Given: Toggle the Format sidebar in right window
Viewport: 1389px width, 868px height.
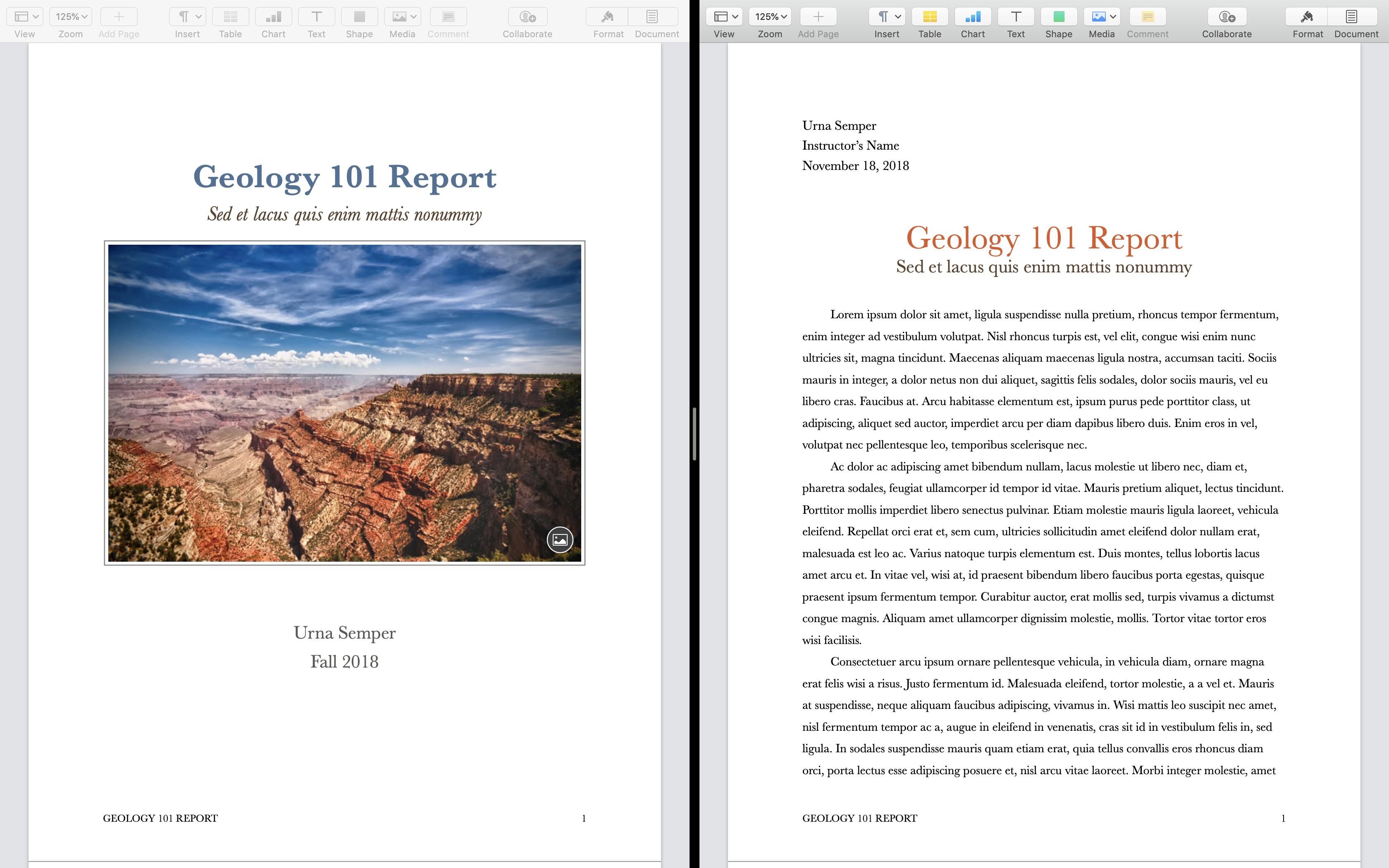Looking at the screenshot, I should point(1307,17).
